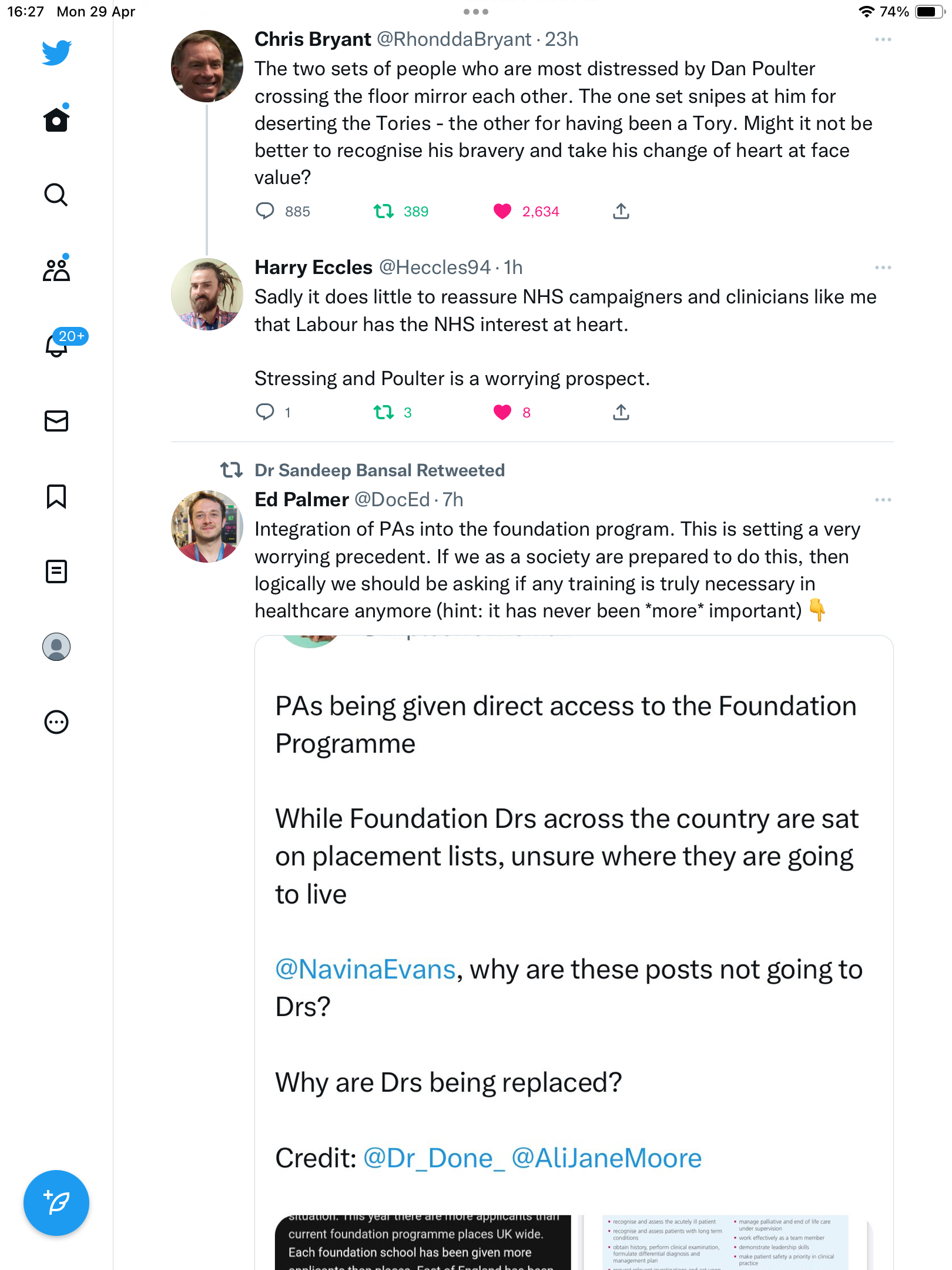Open the profile avatar in sidebar
Viewport: 952px width, 1270px height.
click(x=56, y=647)
